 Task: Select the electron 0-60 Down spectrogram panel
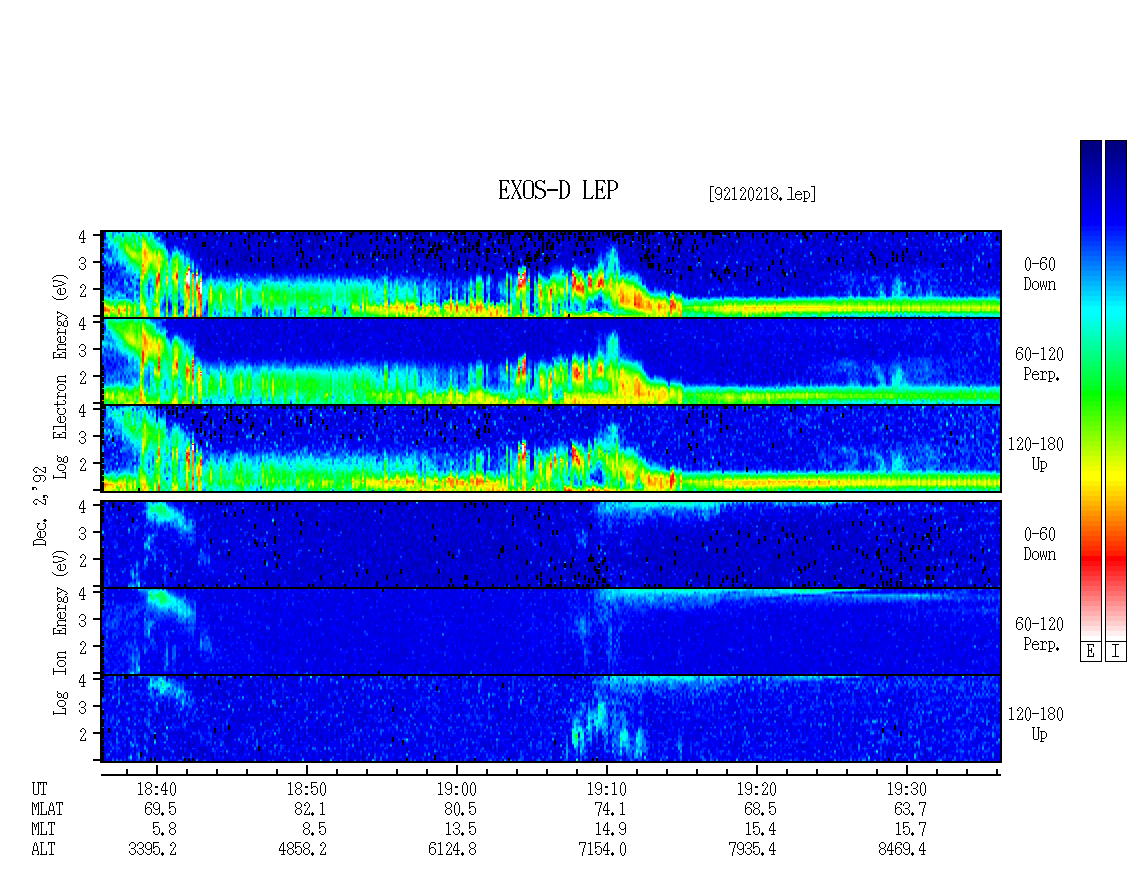click(x=551, y=274)
